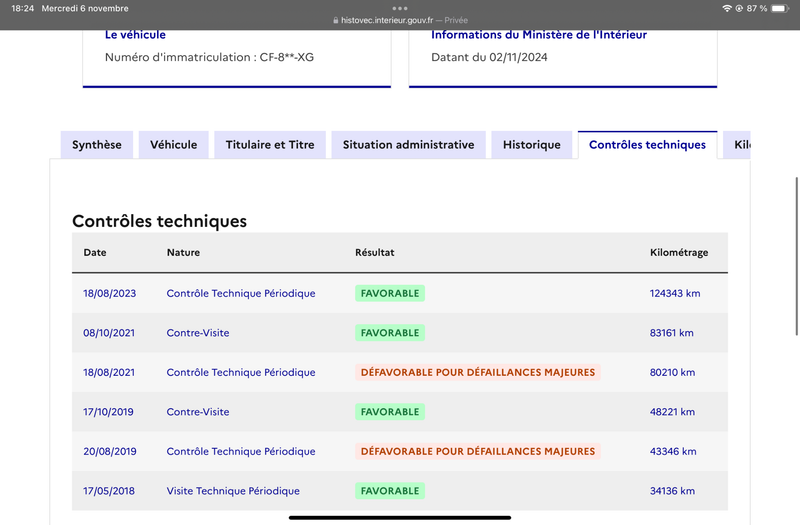Select the Numéro d'immatriculation CF-8**-XG text
800x525 pixels.
tap(209, 57)
